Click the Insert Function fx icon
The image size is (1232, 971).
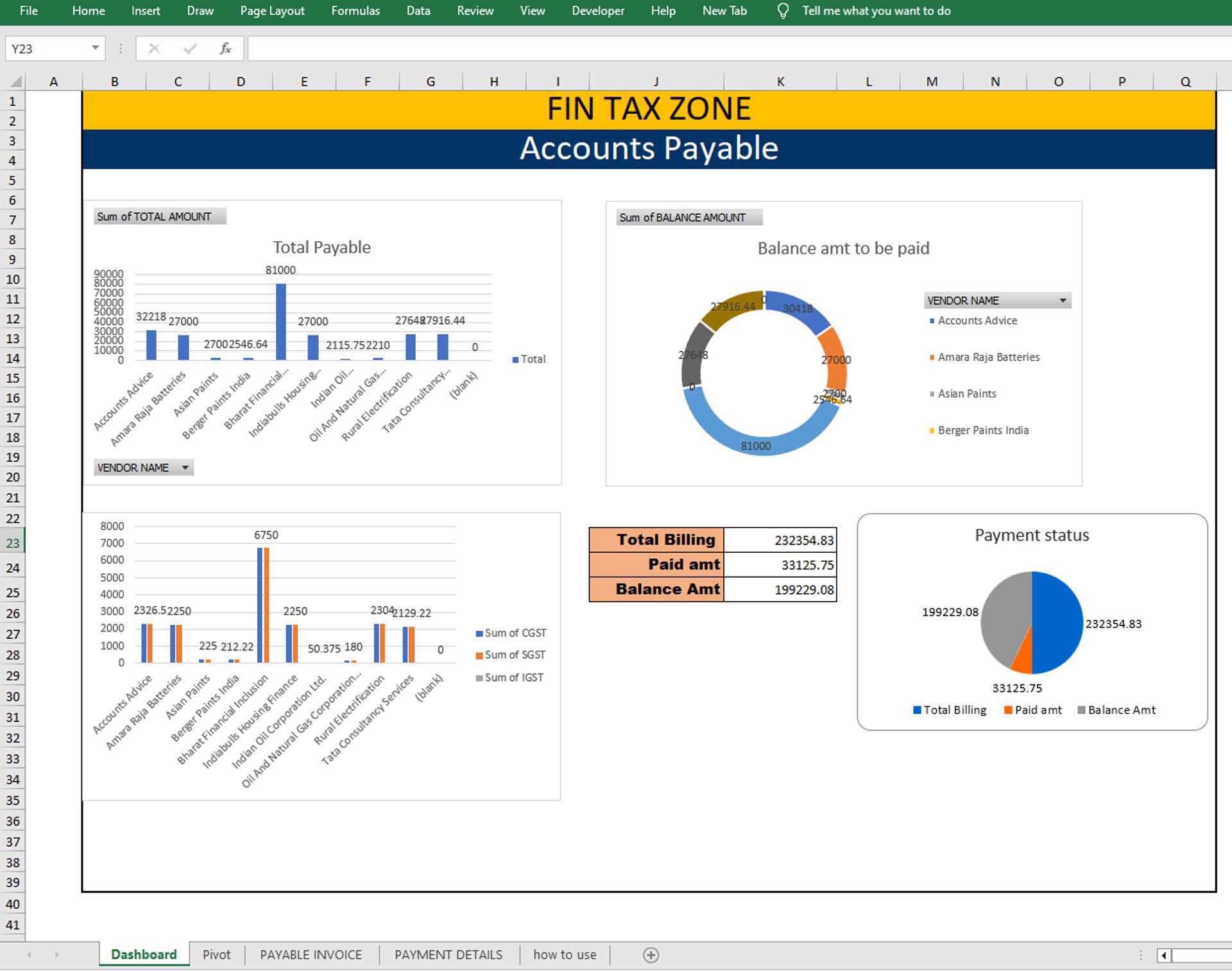(x=225, y=49)
